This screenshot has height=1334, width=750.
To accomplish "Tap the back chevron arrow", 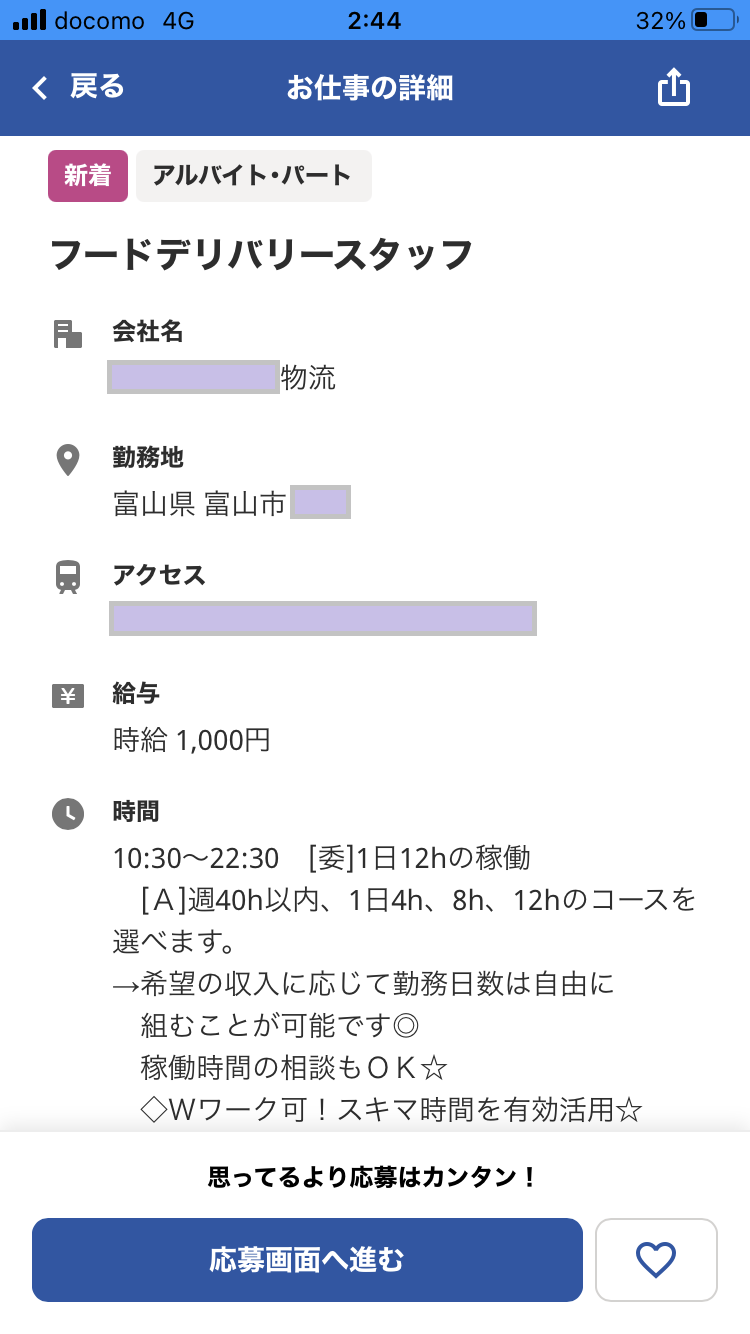I will click(40, 89).
